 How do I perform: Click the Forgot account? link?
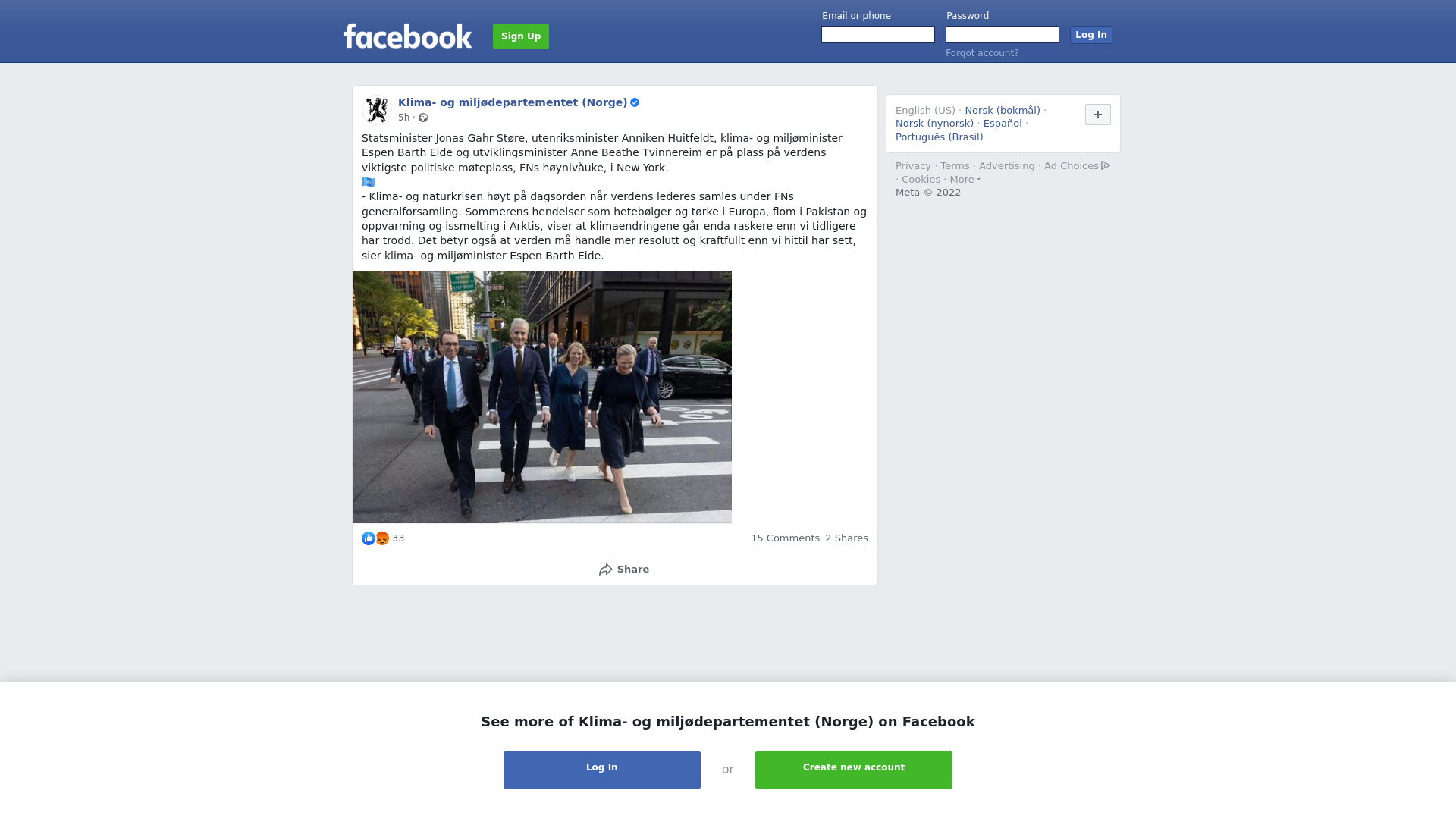click(982, 53)
